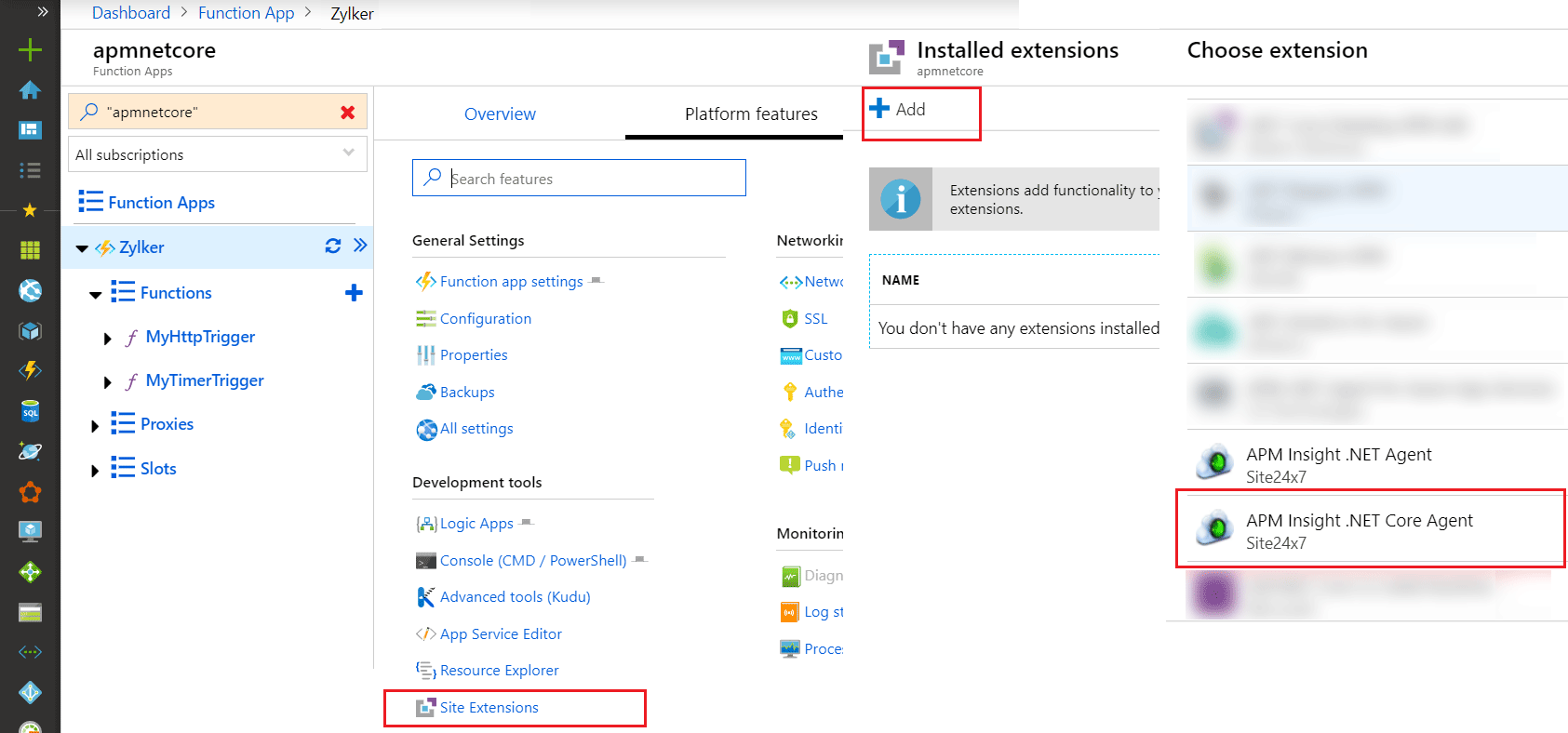Choose APM Insight .NET Core Agent extension
The image size is (1568, 733).
(x=1359, y=530)
